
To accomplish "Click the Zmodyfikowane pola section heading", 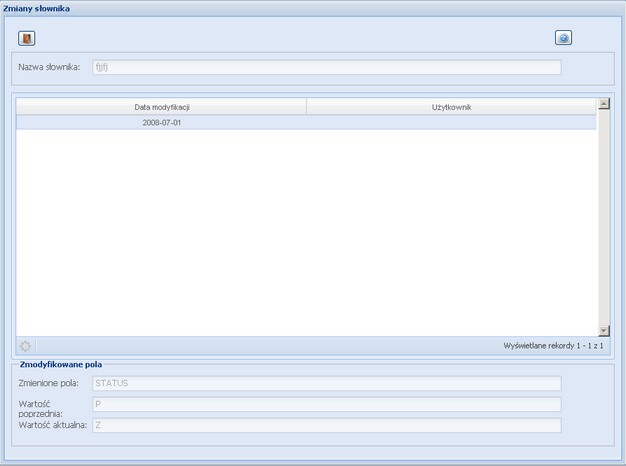I will click(60, 365).
